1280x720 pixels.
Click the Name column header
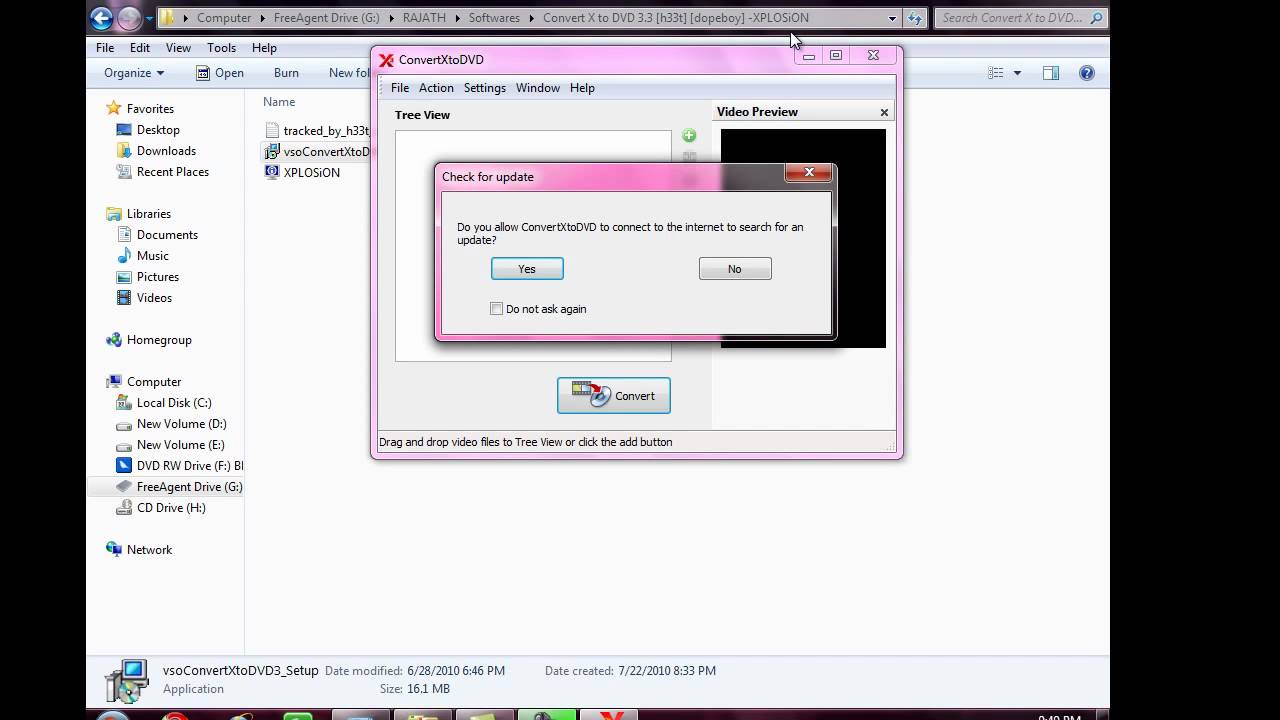(x=279, y=102)
